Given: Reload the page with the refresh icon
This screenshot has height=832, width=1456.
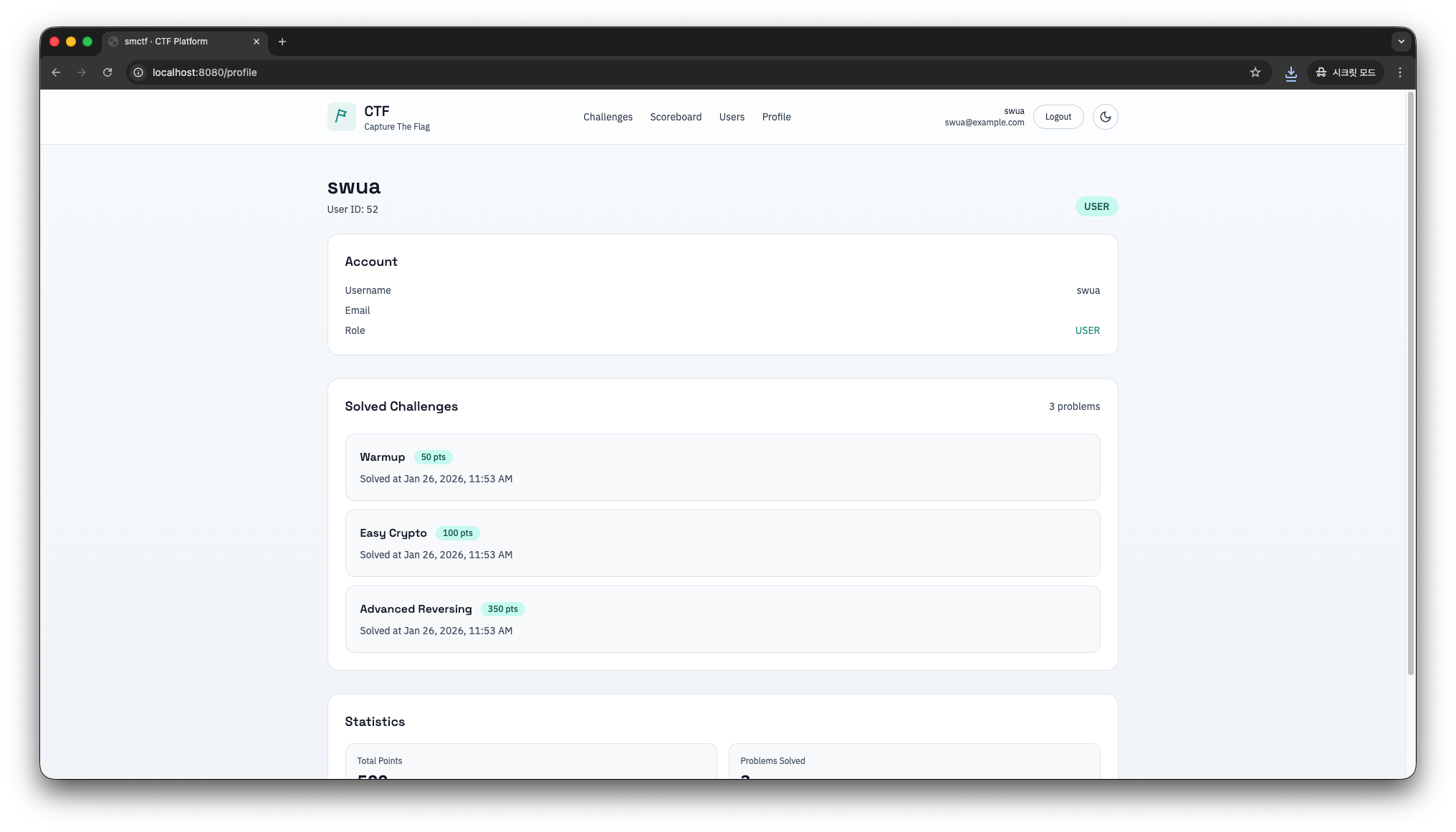Looking at the screenshot, I should pyautogui.click(x=107, y=72).
